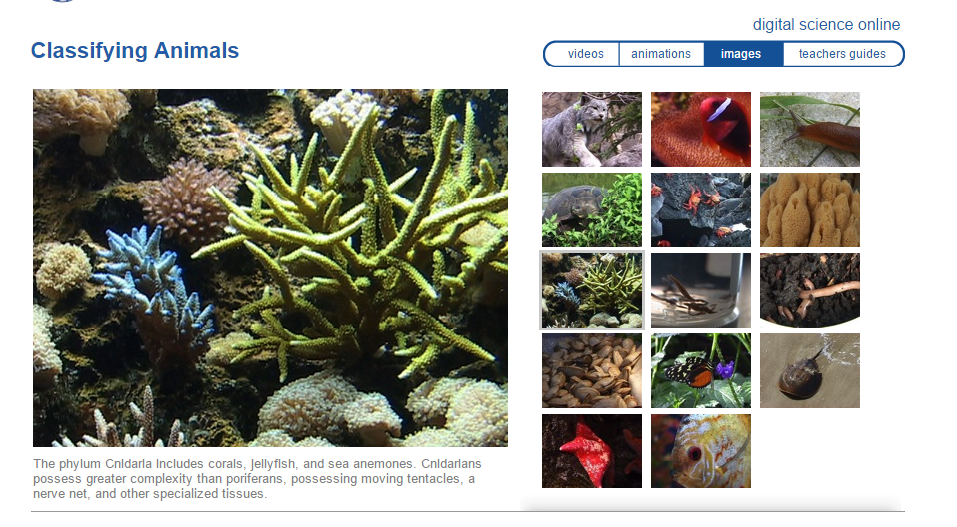Open the teachers guides tab
The image size is (957, 527).
click(x=842, y=54)
